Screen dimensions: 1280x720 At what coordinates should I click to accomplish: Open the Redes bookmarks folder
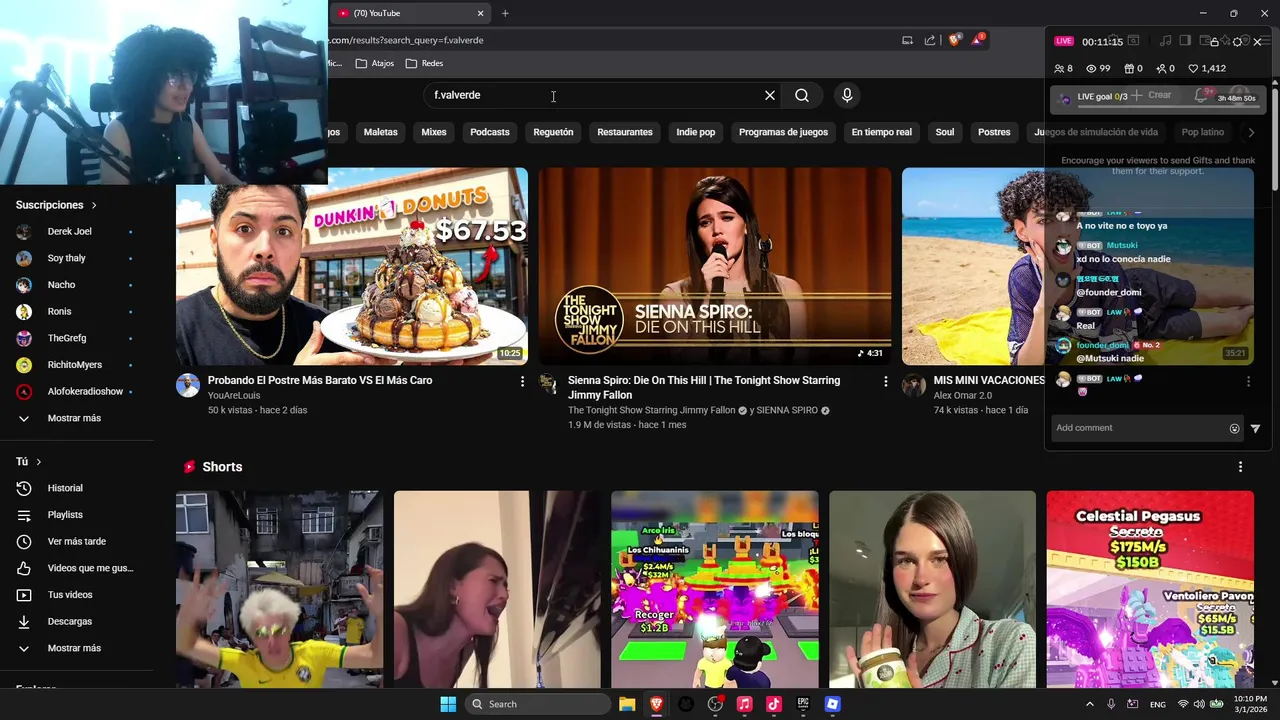pyautogui.click(x=424, y=63)
